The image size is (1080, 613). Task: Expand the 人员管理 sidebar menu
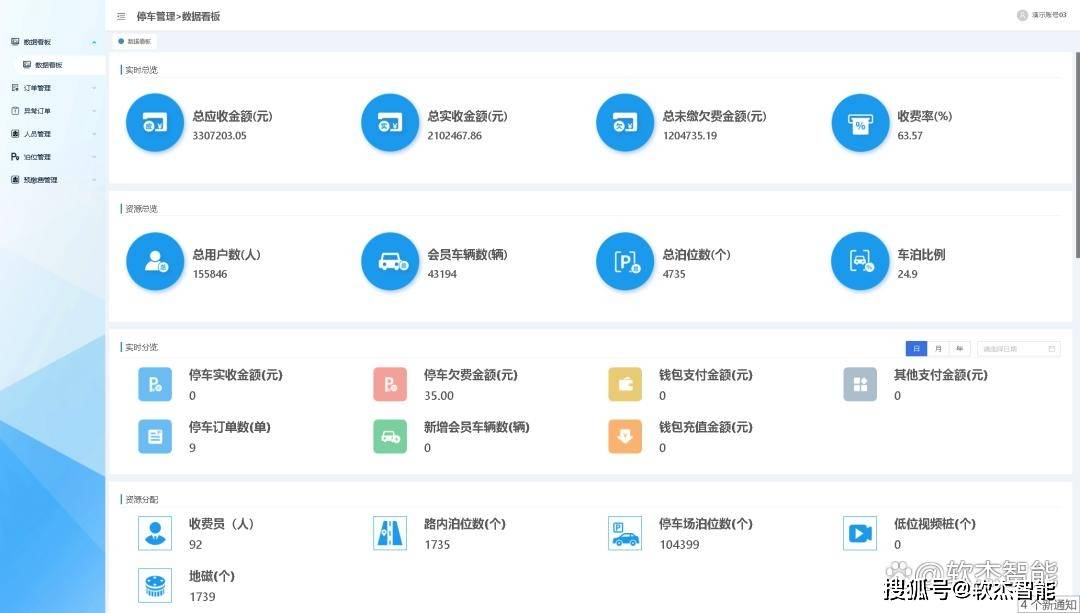[x=44, y=134]
